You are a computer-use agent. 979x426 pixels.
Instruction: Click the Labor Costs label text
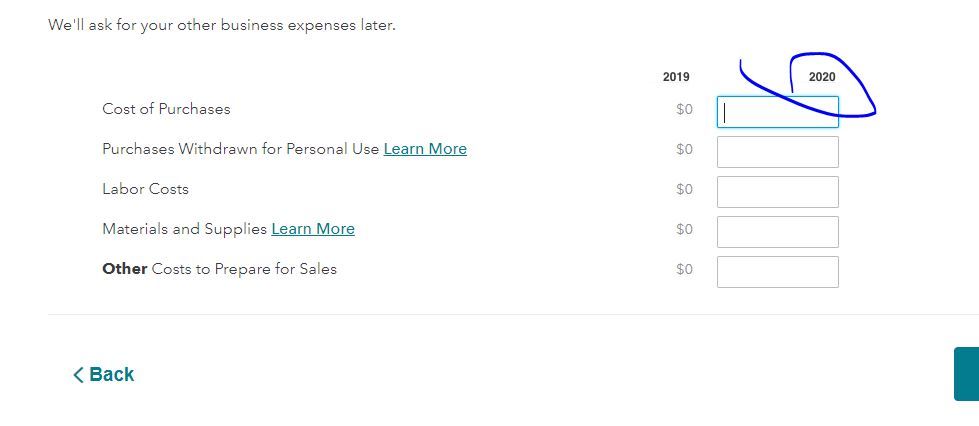point(145,189)
